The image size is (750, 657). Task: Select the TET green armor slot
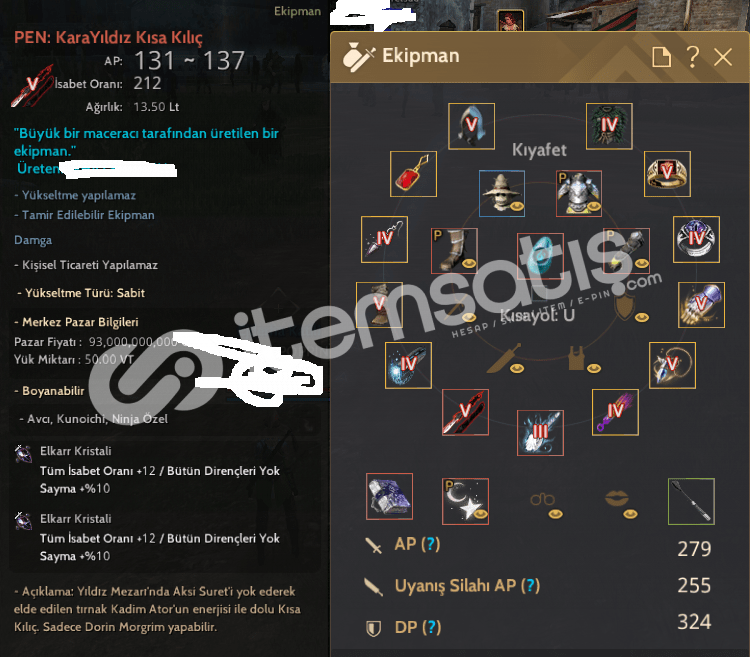point(609,126)
